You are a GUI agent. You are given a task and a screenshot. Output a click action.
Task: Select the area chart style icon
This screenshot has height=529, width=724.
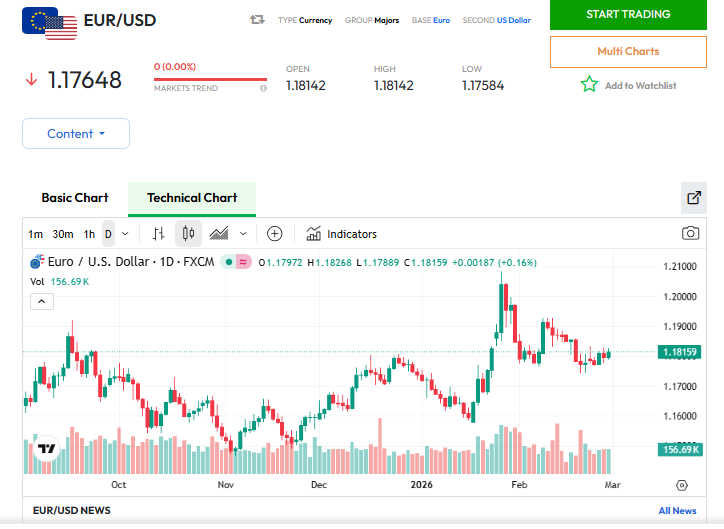(219, 234)
